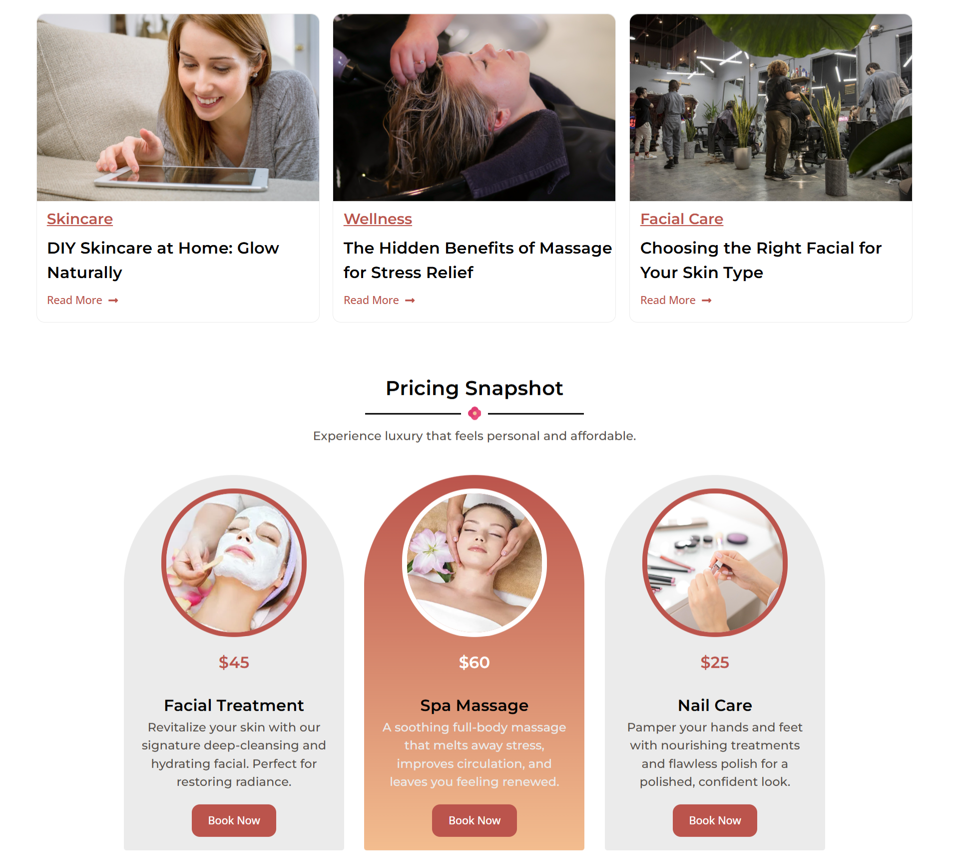Select the Spa Massage heading

[x=474, y=705]
